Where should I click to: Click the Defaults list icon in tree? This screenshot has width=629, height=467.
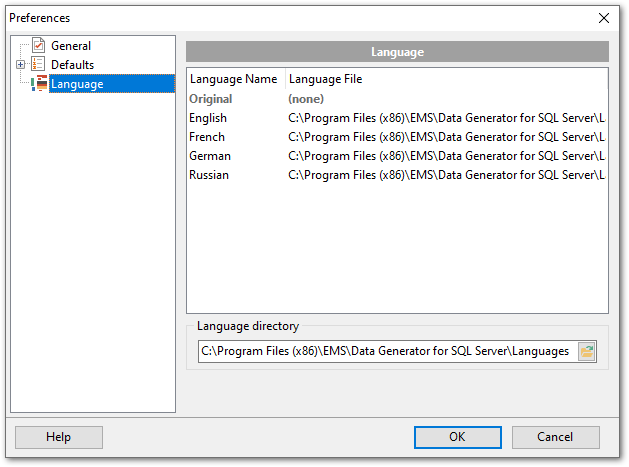click(39, 65)
